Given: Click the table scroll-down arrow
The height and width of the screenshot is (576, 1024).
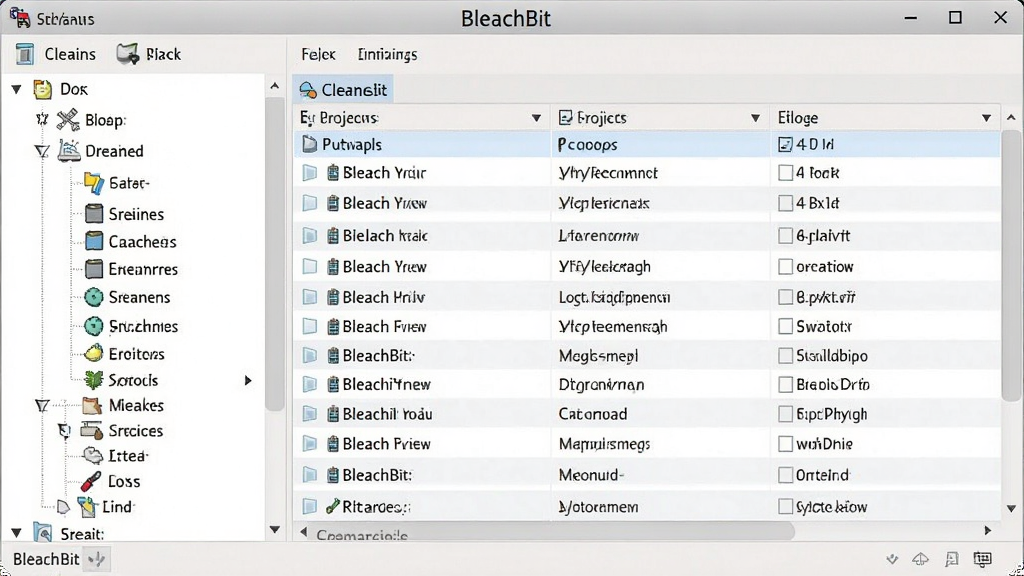Looking at the screenshot, I should 1011,508.
